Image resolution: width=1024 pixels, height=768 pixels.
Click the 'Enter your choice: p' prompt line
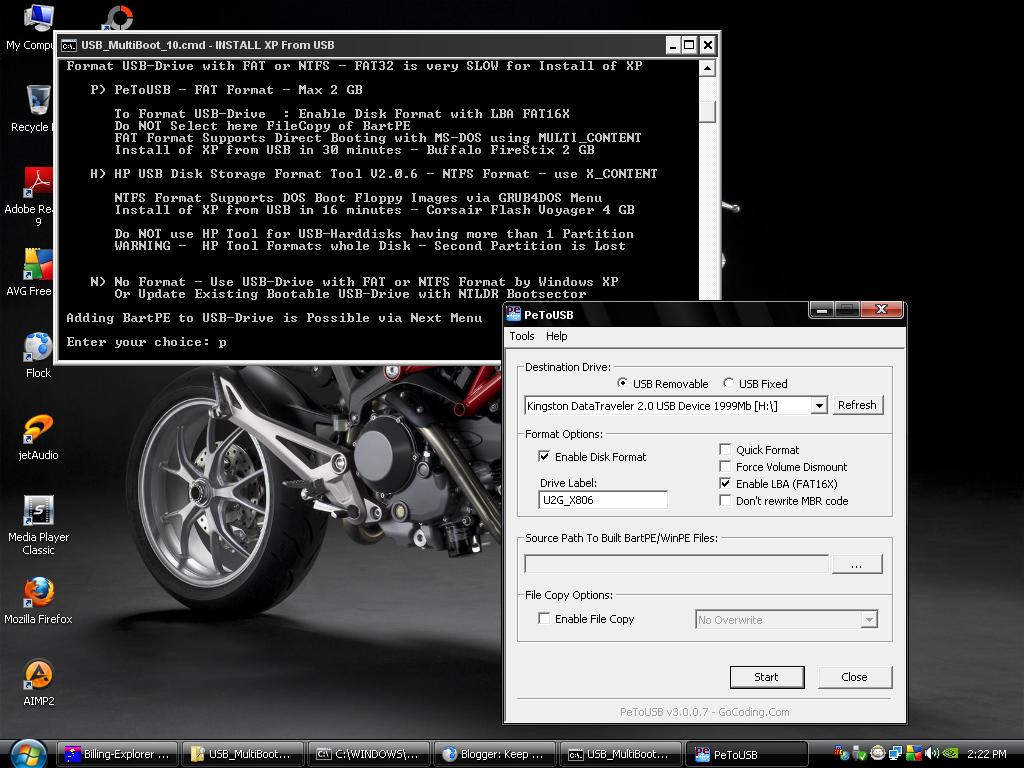coord(146,342)
